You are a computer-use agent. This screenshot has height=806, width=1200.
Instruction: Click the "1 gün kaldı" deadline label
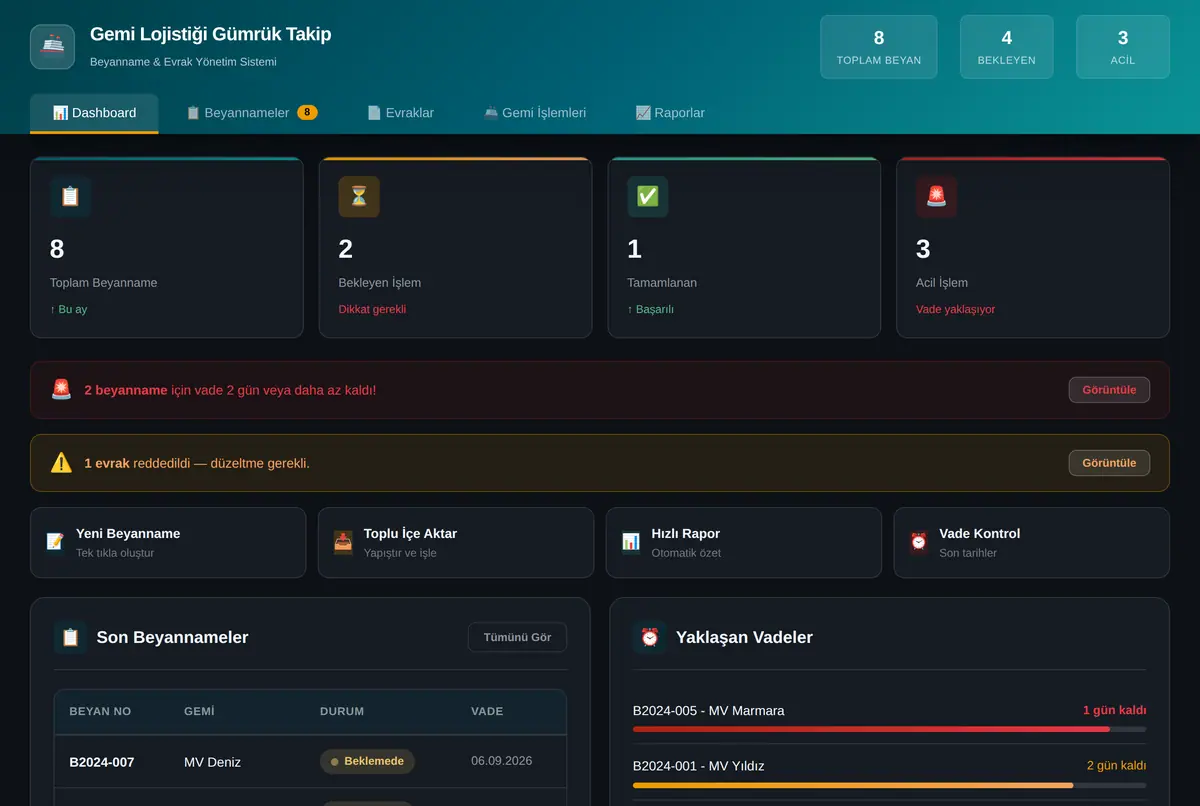click(1115, 710)
